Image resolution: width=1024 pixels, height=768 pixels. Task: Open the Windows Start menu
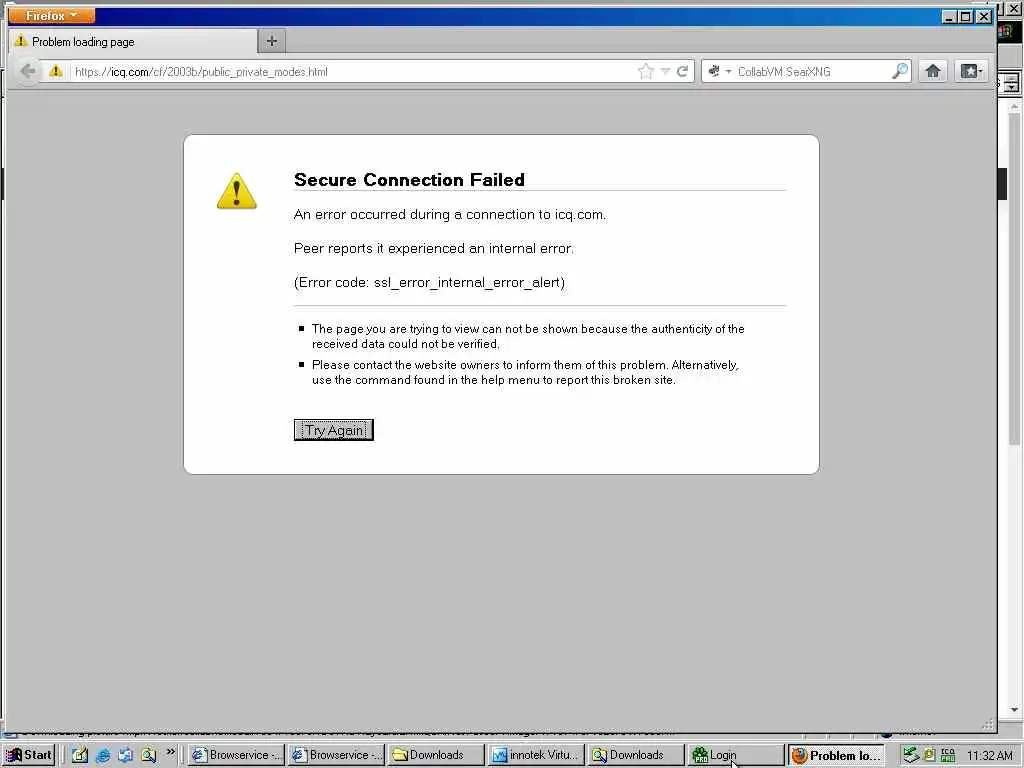[x=29, y=755]
